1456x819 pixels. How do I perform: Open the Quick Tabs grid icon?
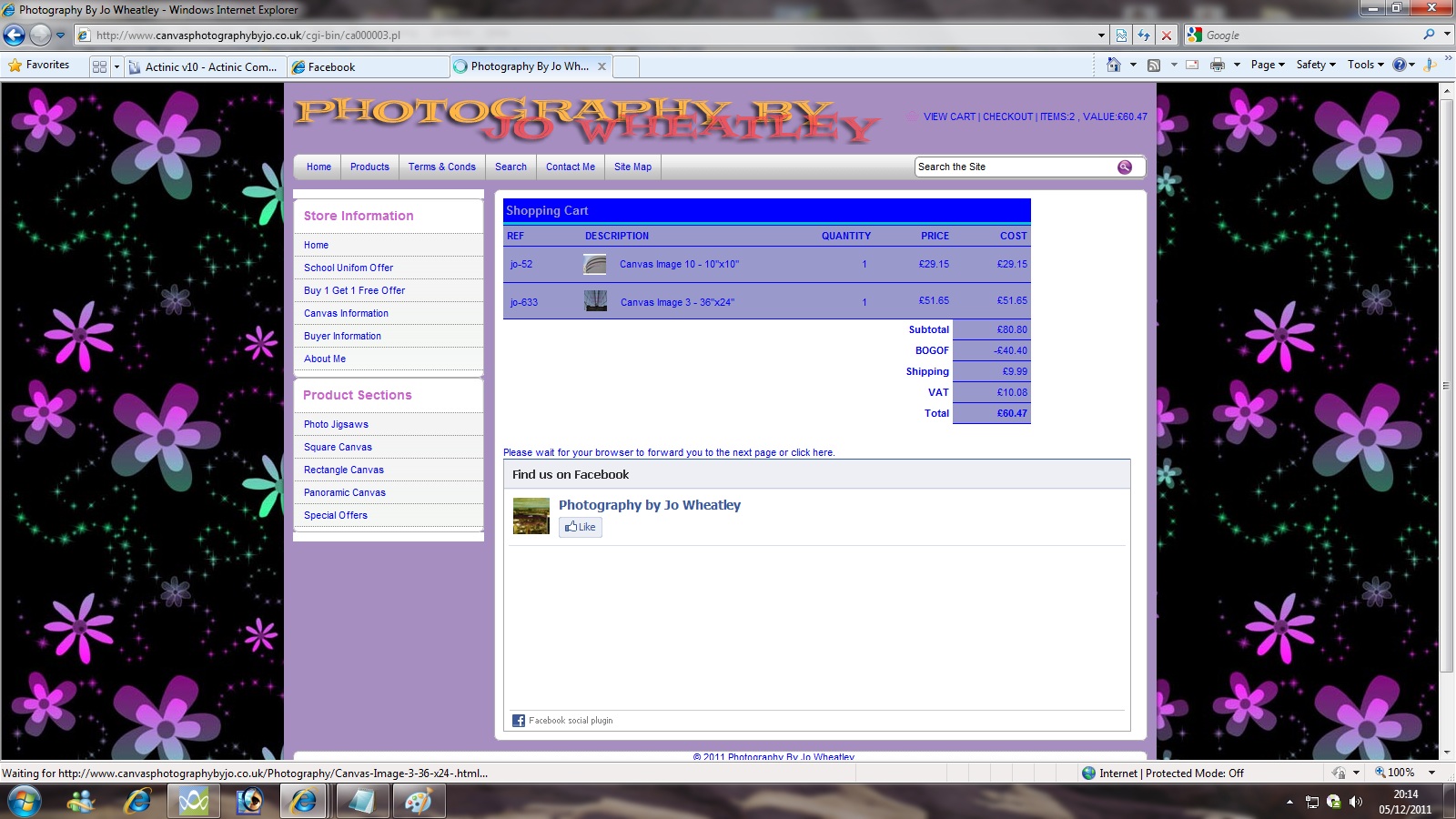click(99, 66)
